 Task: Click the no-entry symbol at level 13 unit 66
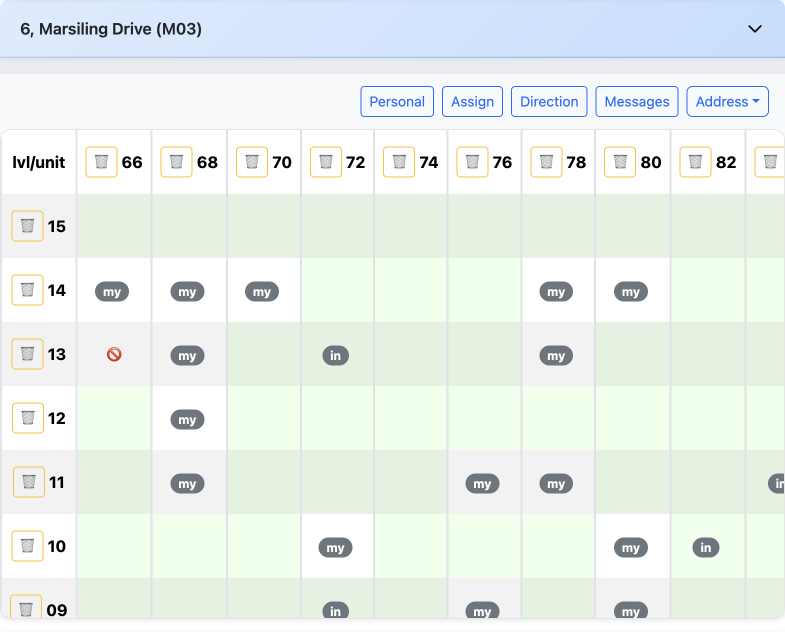point(114,354)
